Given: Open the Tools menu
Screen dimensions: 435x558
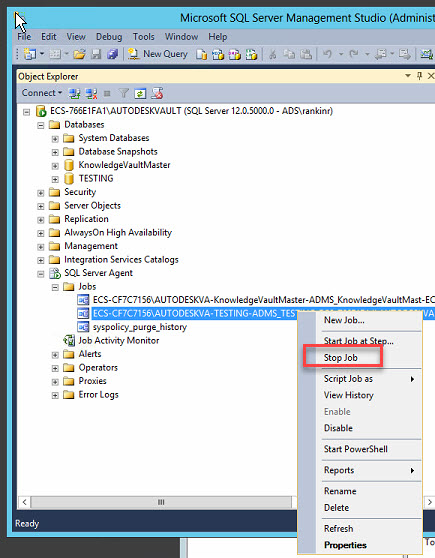Looking at the screenshot, I should [143, 37].
